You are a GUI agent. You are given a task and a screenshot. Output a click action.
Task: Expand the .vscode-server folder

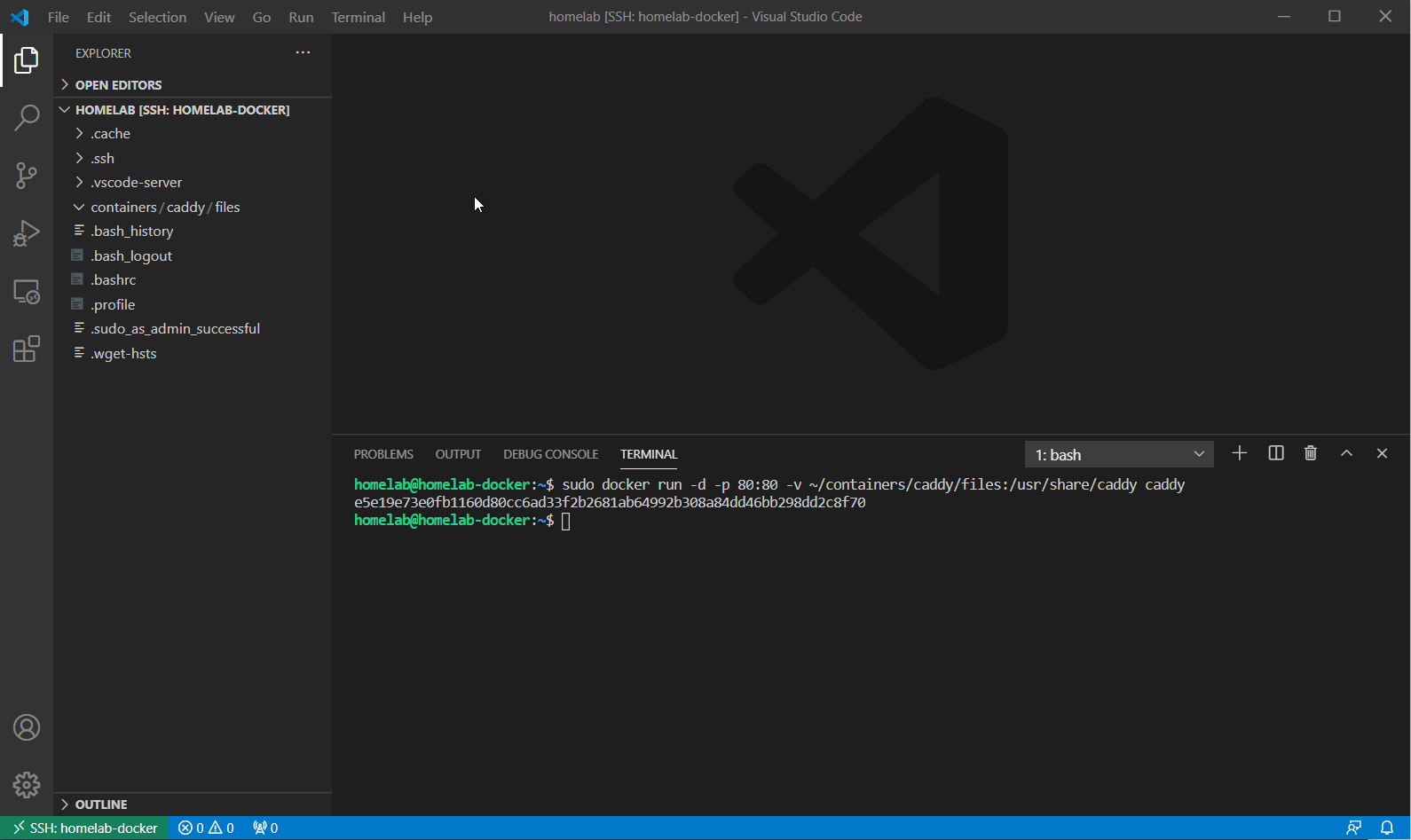click(193, 183)
